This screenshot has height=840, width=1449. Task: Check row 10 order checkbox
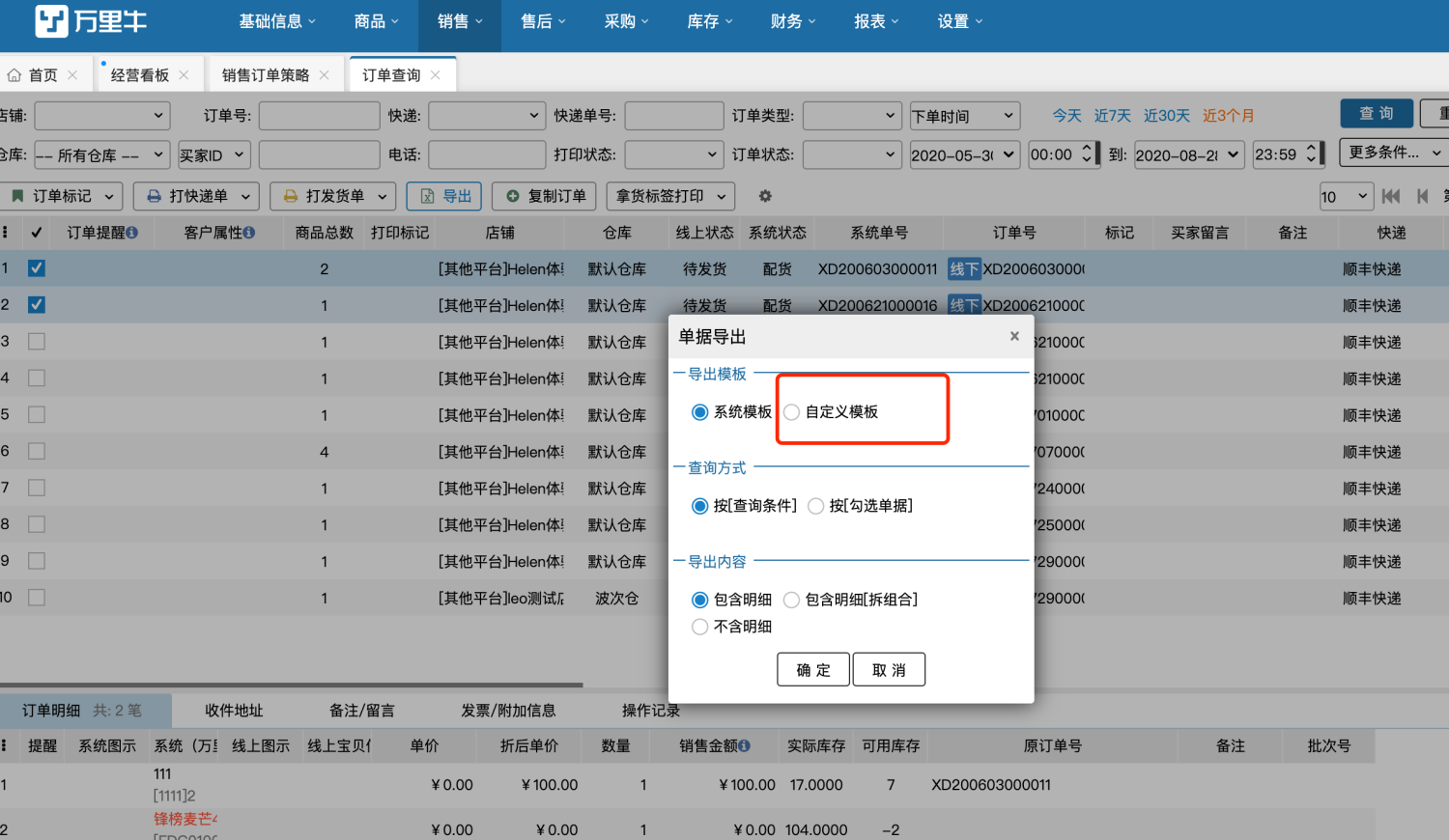[x=37, y=598]
